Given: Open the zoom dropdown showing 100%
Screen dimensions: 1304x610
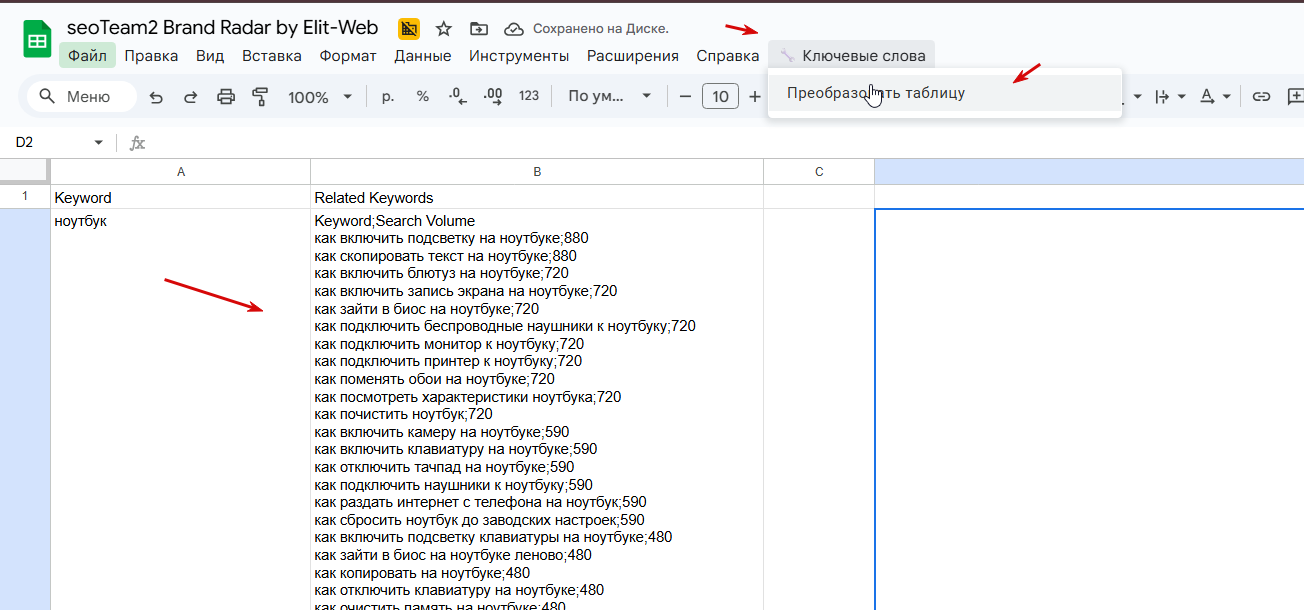Looking at the screenshot, I should [x=320, y=97].
